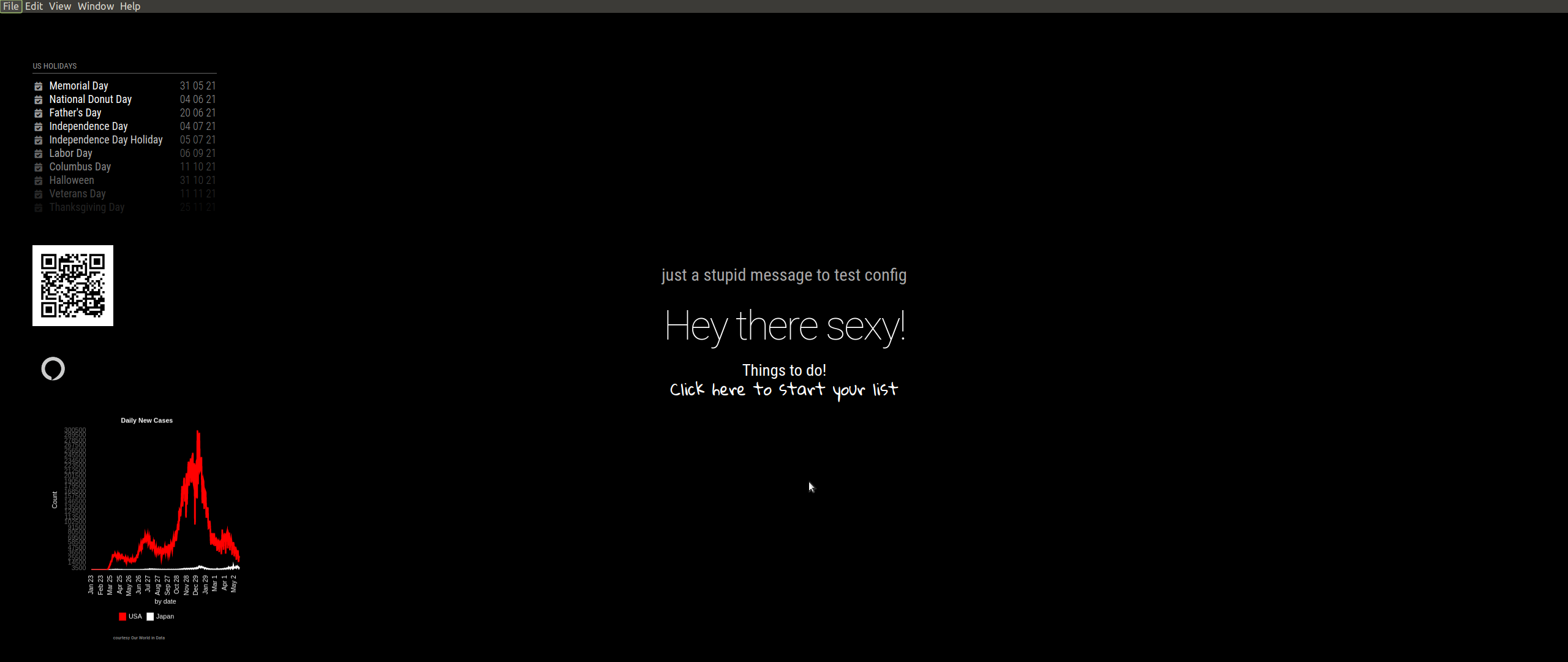The width and height of the screenshot is (1568, 662).
Task: Click the calendar icon next to Labor Day
Action: click(39, 154)
